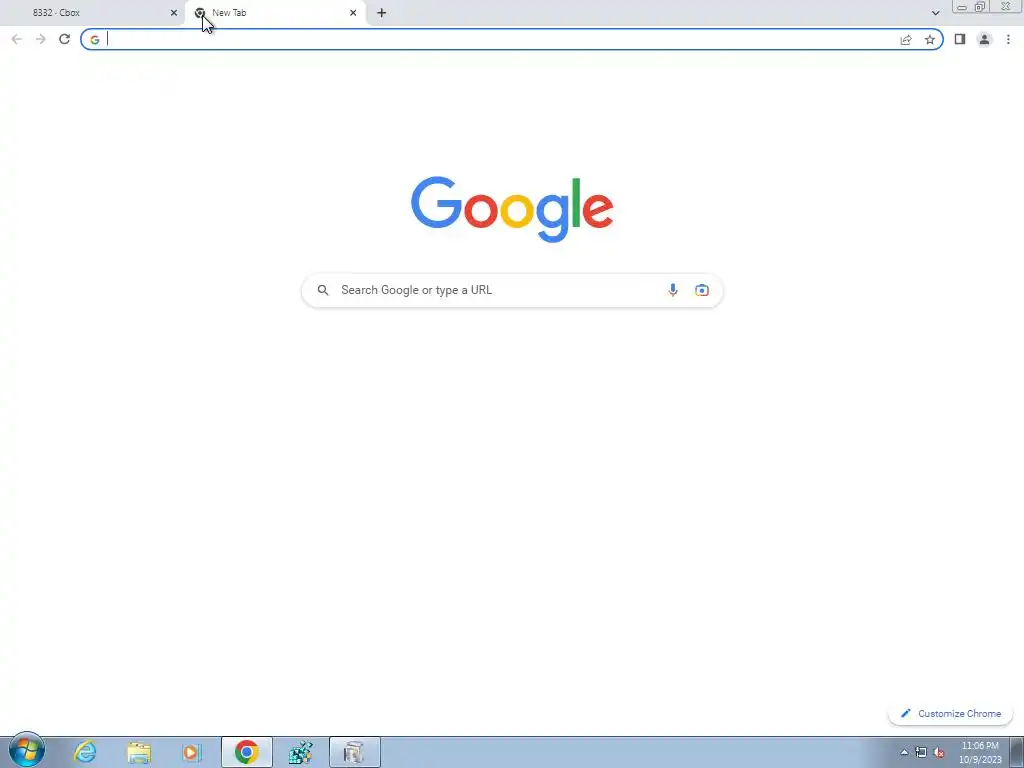Click Show desktop strip at taskbar end
1024x768 pixels.
(1017, 752)
